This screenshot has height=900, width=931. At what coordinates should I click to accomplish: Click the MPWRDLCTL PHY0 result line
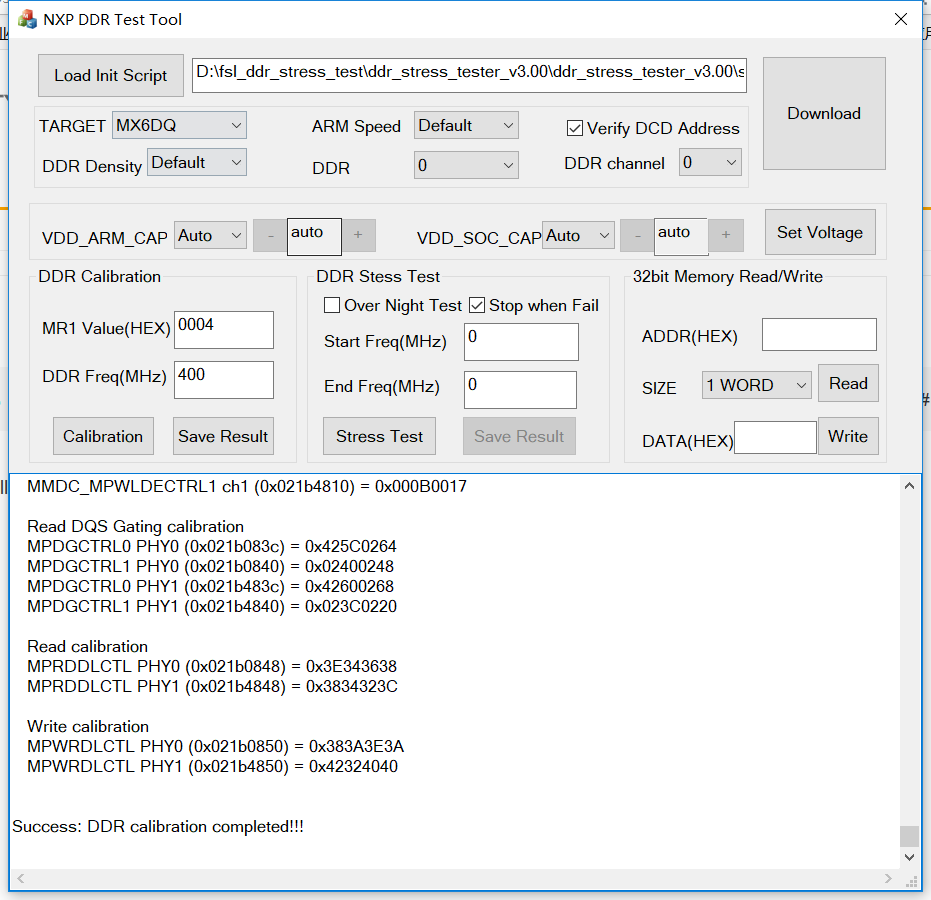pyautogui.click(x=216, y=746)
